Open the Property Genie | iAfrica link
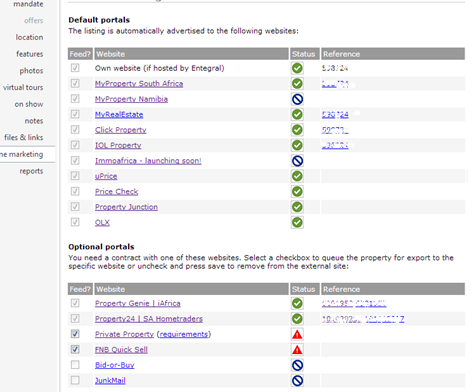Image resolution: width=474 pixels, height=392 pixels. click(x=138, y=303)
